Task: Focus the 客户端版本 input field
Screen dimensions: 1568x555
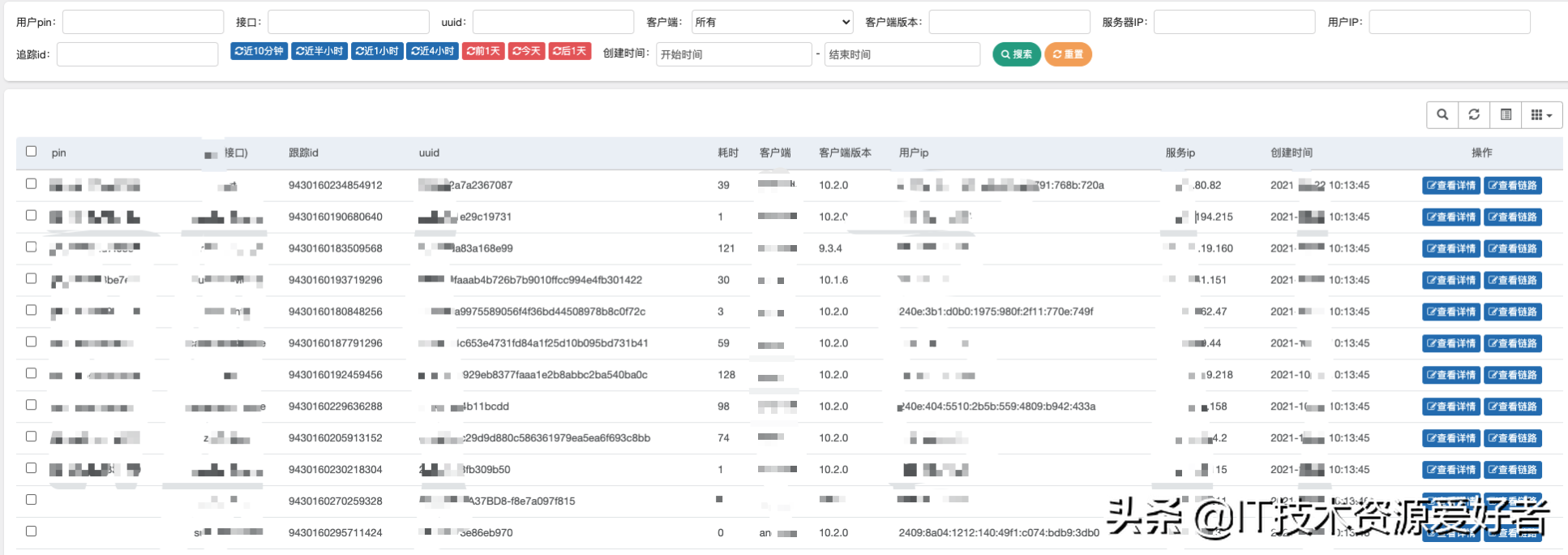Action: (1009, 22)
